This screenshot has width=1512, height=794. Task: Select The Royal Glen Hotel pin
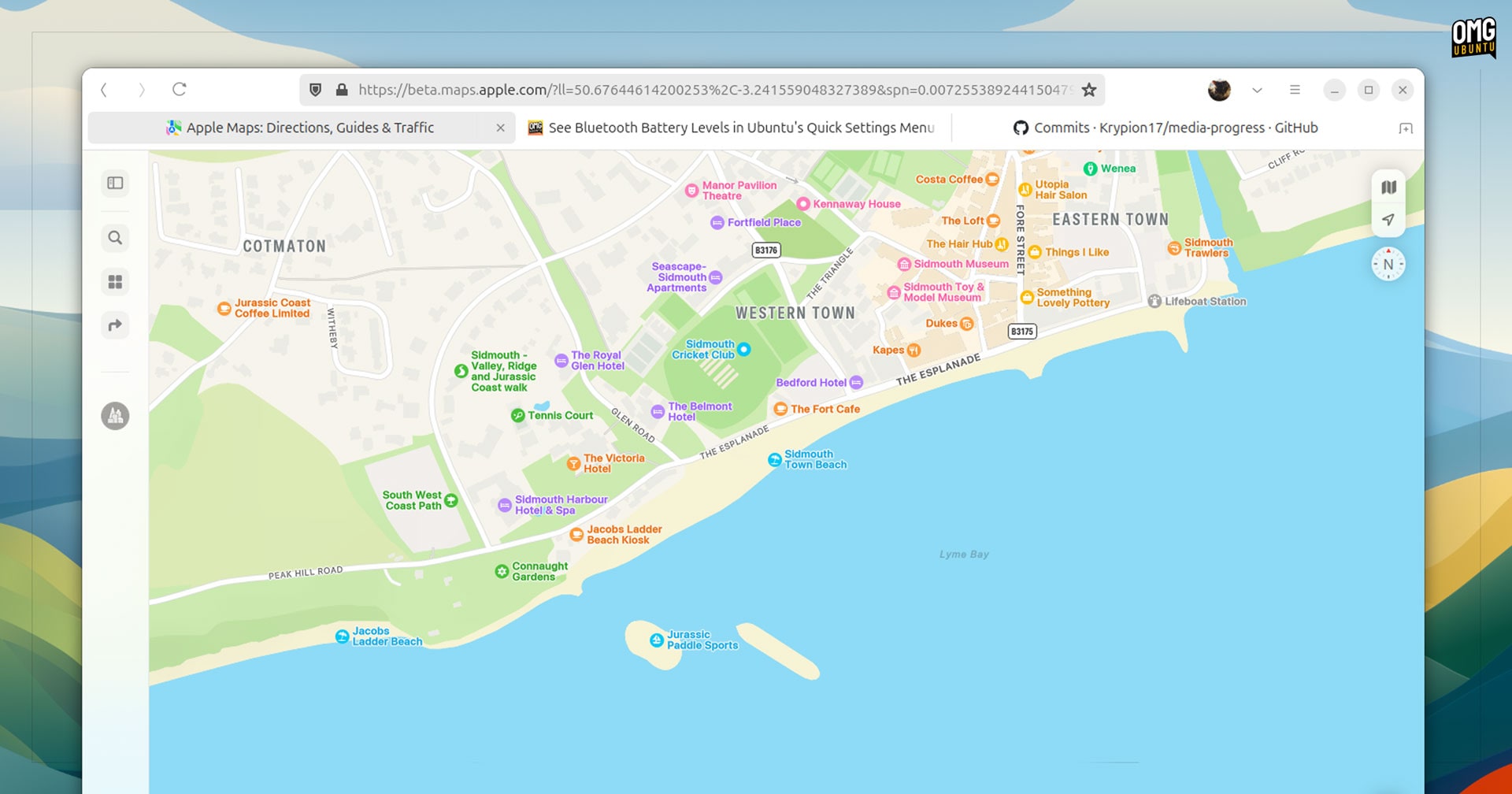tap(561, 361)
